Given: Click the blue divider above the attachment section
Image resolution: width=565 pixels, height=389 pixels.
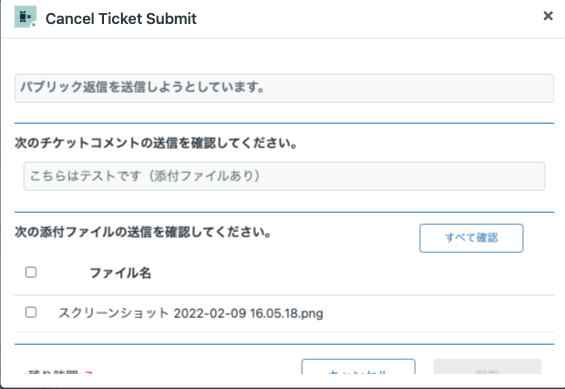Looking at the screenshot, I should tap(284, 212).
